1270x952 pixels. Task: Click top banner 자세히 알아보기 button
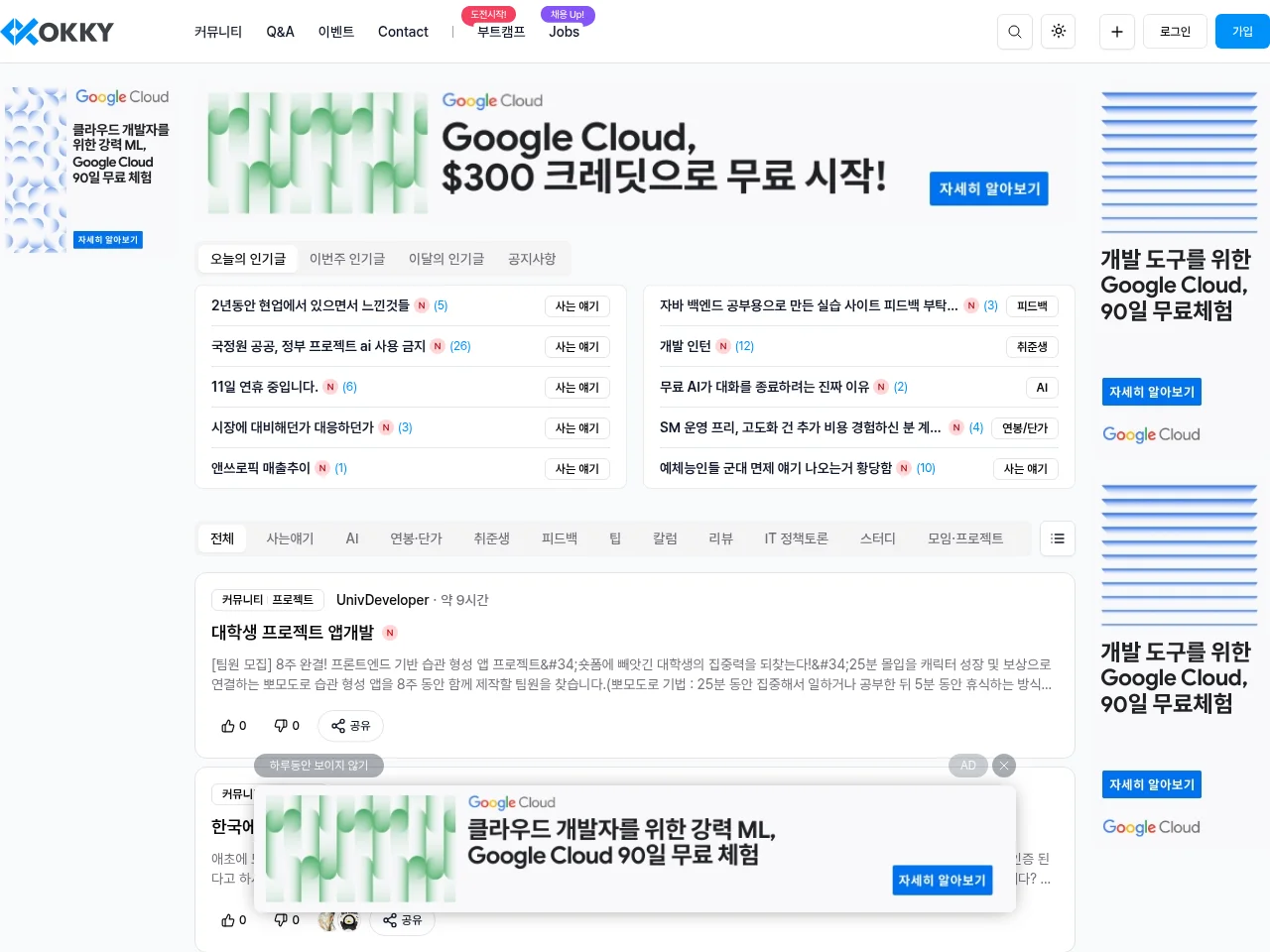(989, 188)
